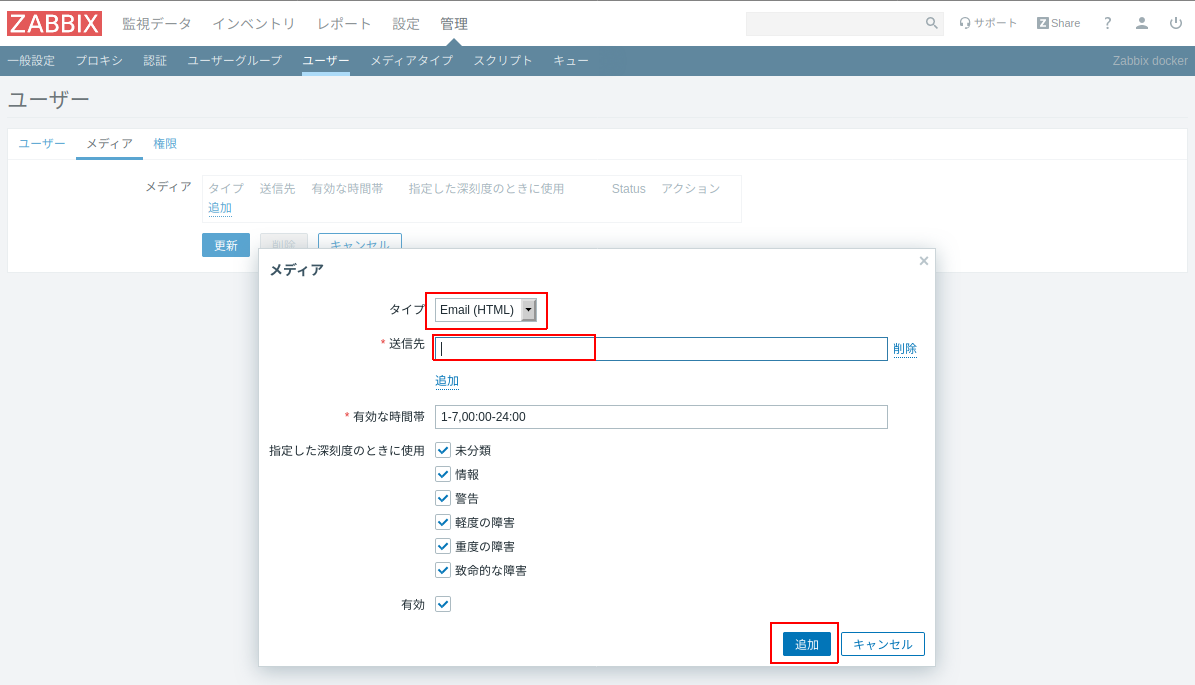Go to 一般設定 submenu
This screenshot has width=1195, height=685.
(x=31, y=61)
